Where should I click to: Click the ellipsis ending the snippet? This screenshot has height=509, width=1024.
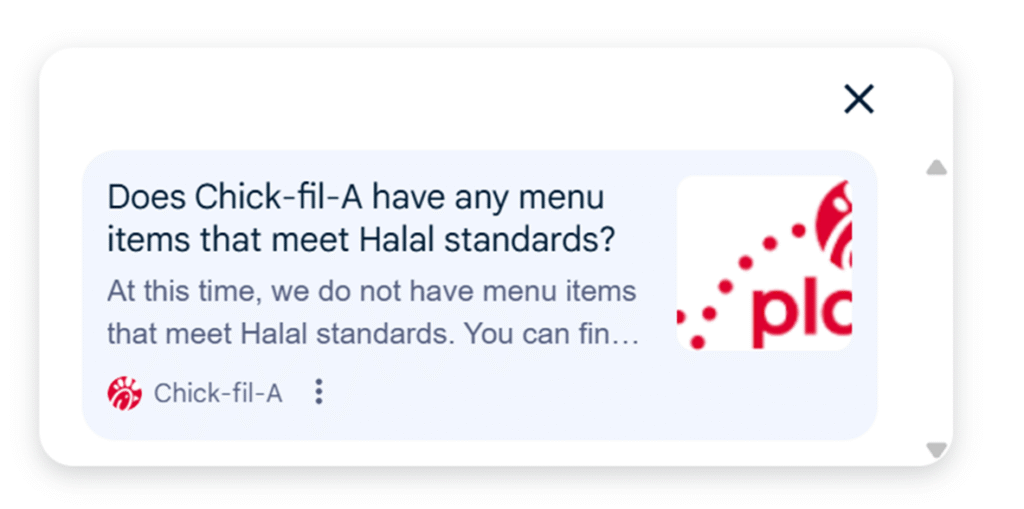(628, 335)
